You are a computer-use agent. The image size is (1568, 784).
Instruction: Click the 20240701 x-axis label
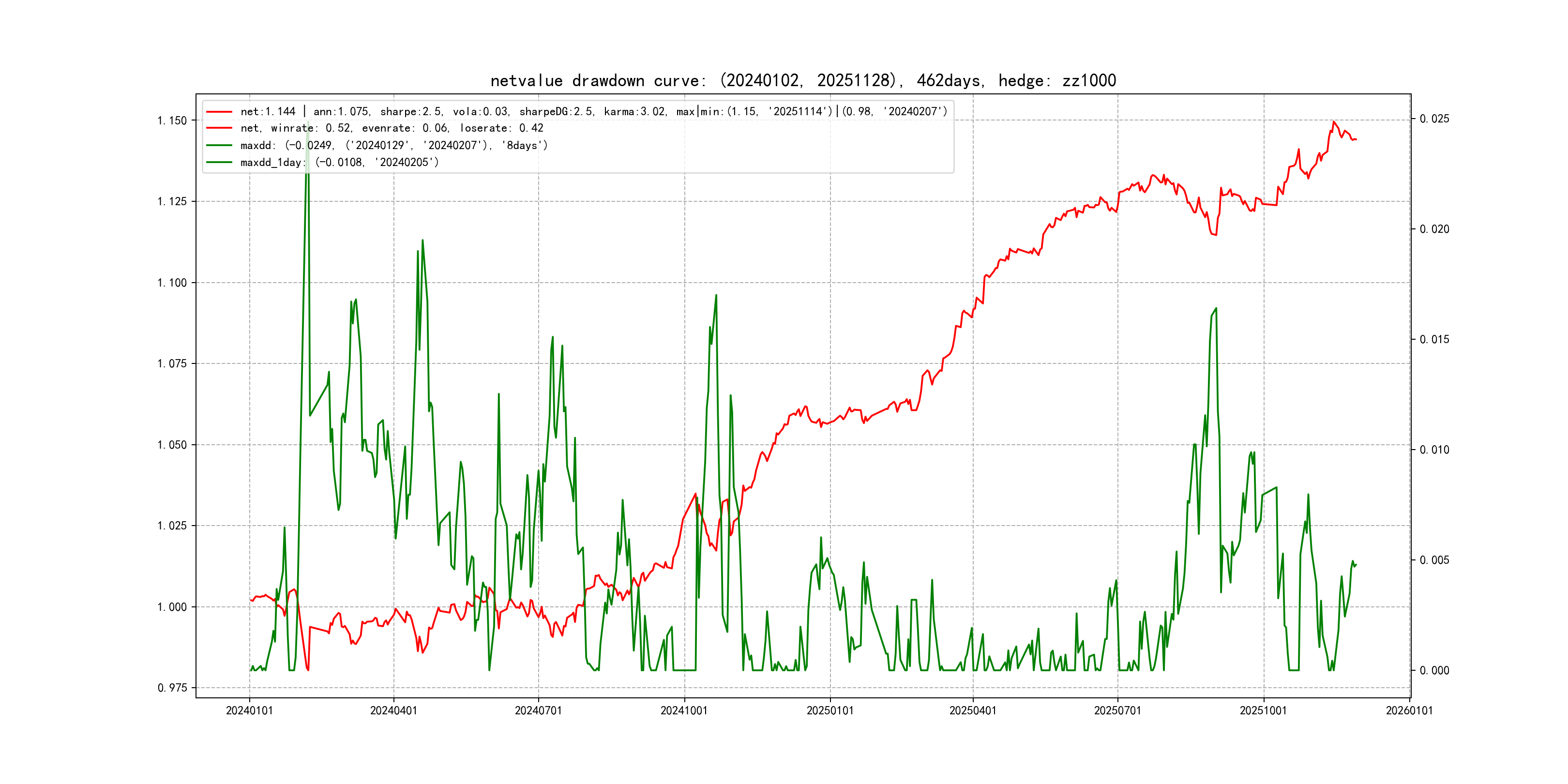pos(538,710)
